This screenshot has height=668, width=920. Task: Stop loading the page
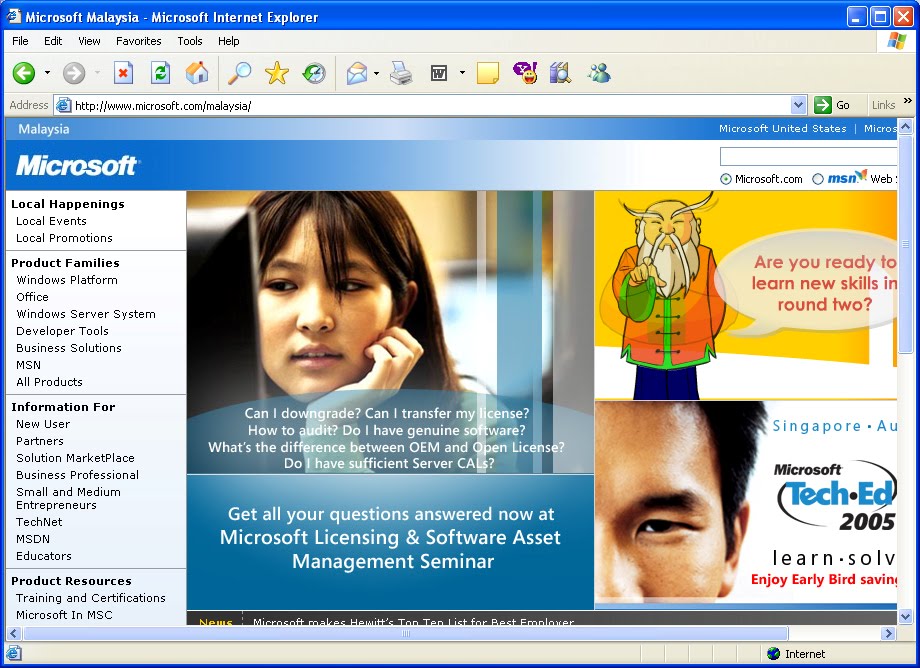123,73
